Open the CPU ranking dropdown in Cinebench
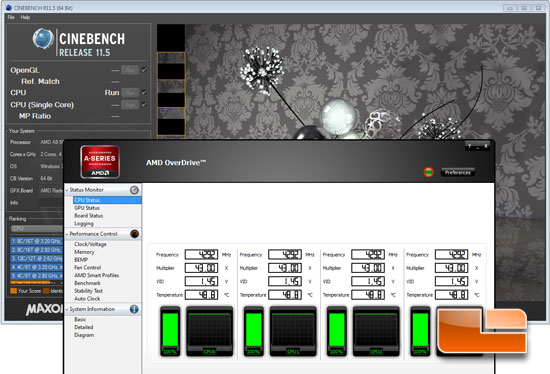 [x=37, y=229]
